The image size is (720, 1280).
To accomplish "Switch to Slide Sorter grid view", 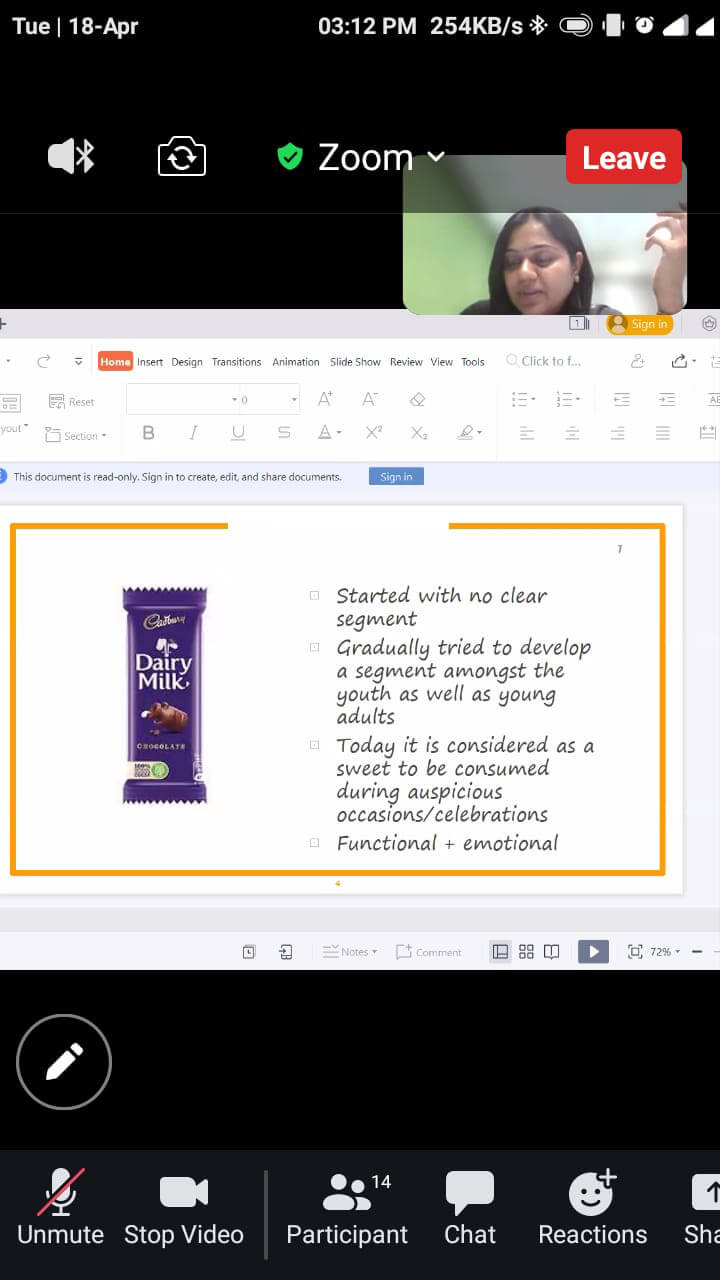I will pos(526,952).
